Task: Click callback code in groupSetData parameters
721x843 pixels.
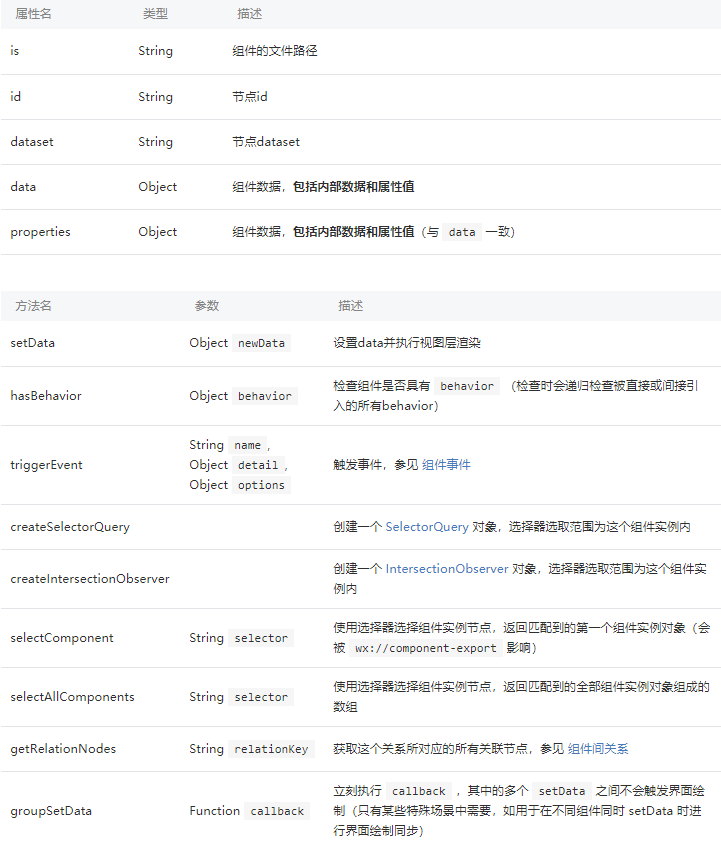Action: (277, 811)
